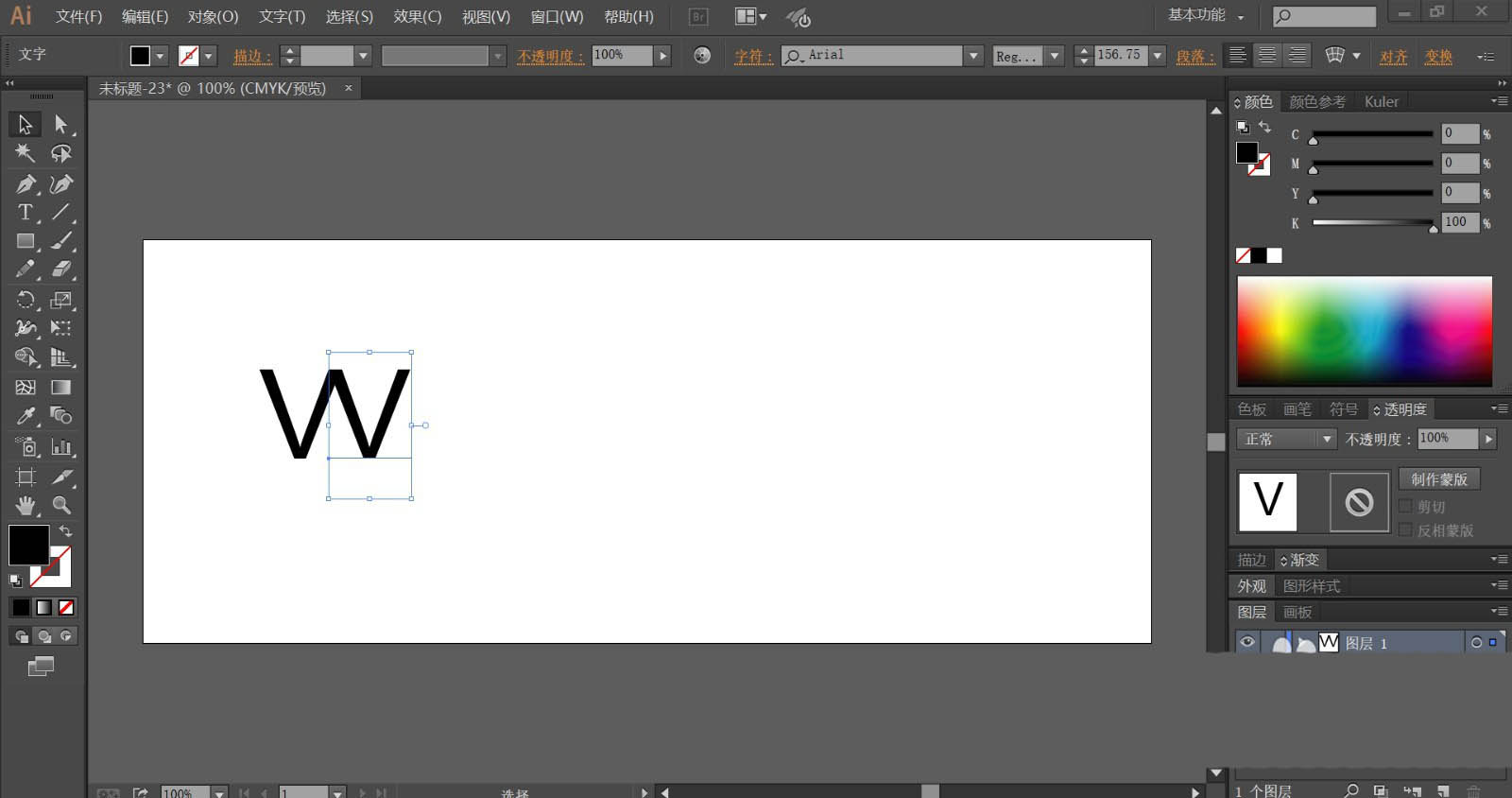Select the Perspective Grid tool
Screen dimensions: 1512x798
pyautogui.click(x=60, y=357)
